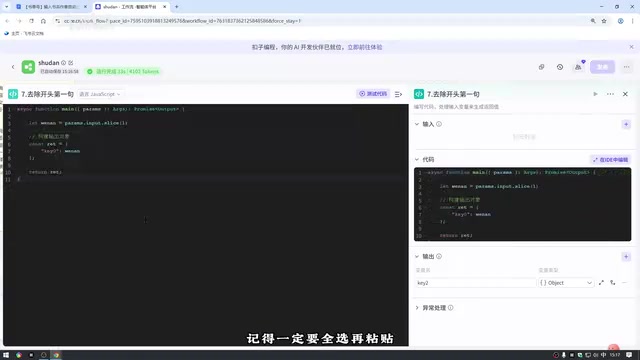The image size is (640, 360).
Task: Click the run-completed green status badge
Action: coord(123,71)
